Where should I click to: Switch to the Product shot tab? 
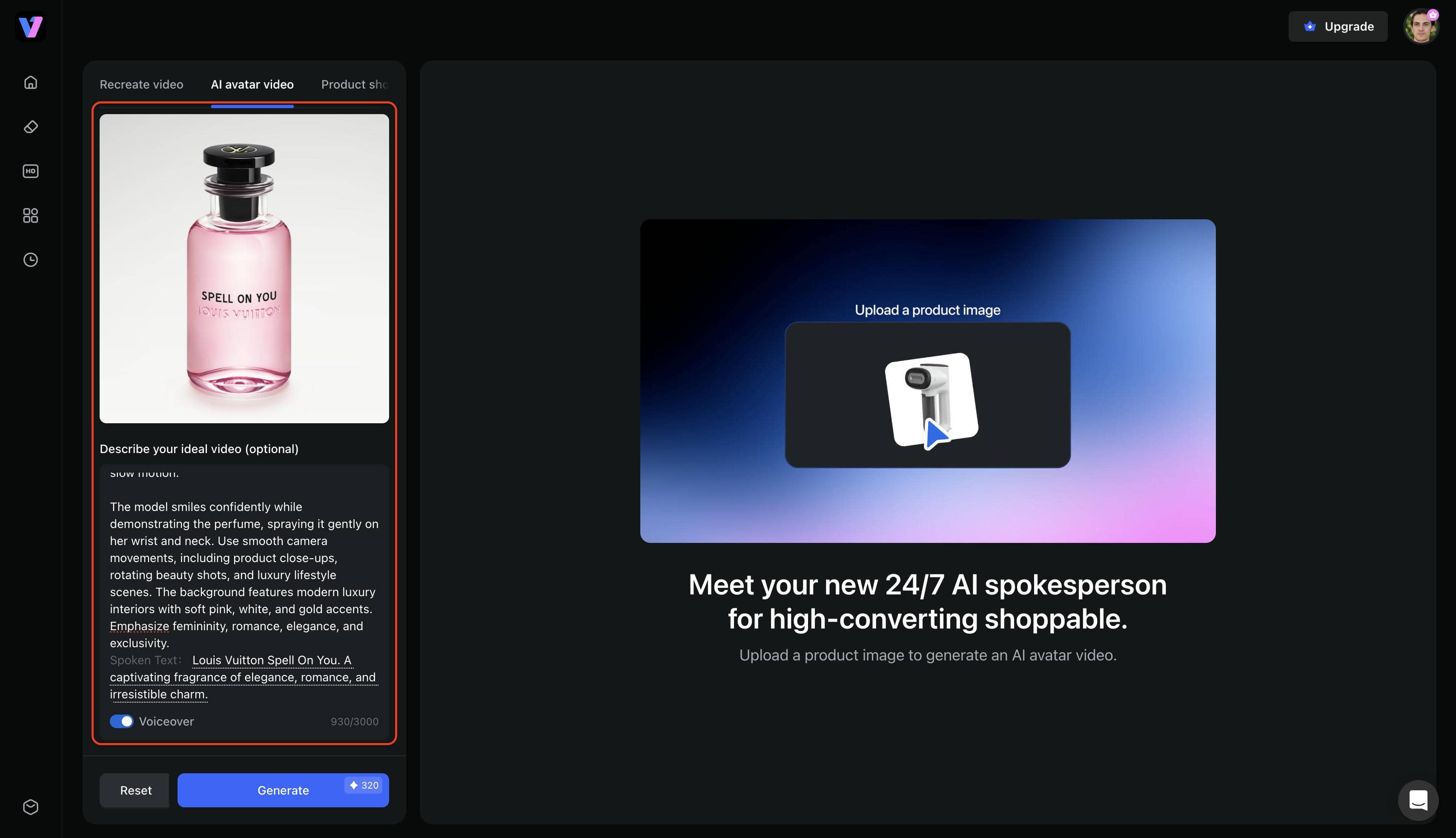pyautogui.click(x=354, y=85)
